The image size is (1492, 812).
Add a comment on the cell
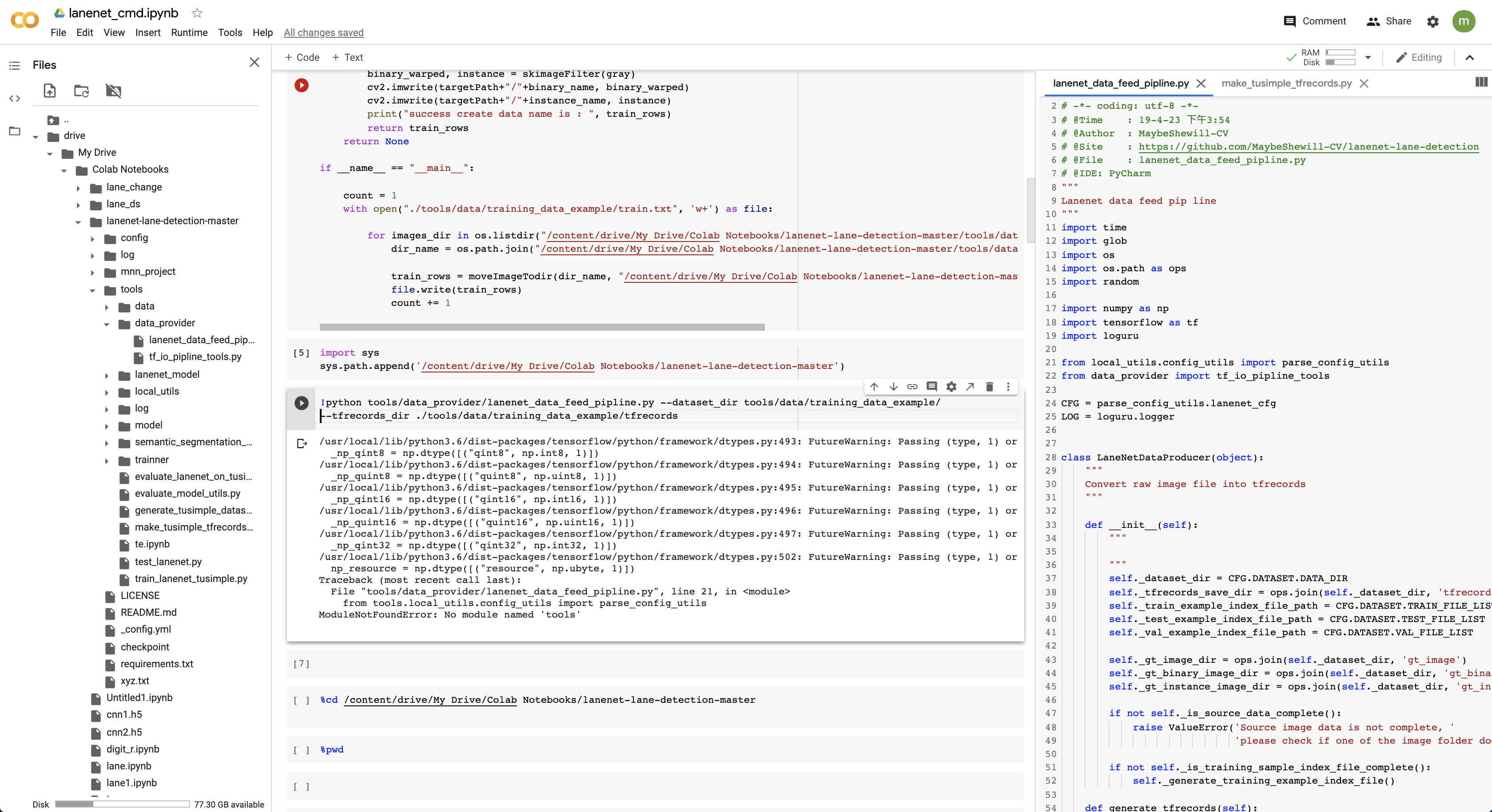pos(932,387)
